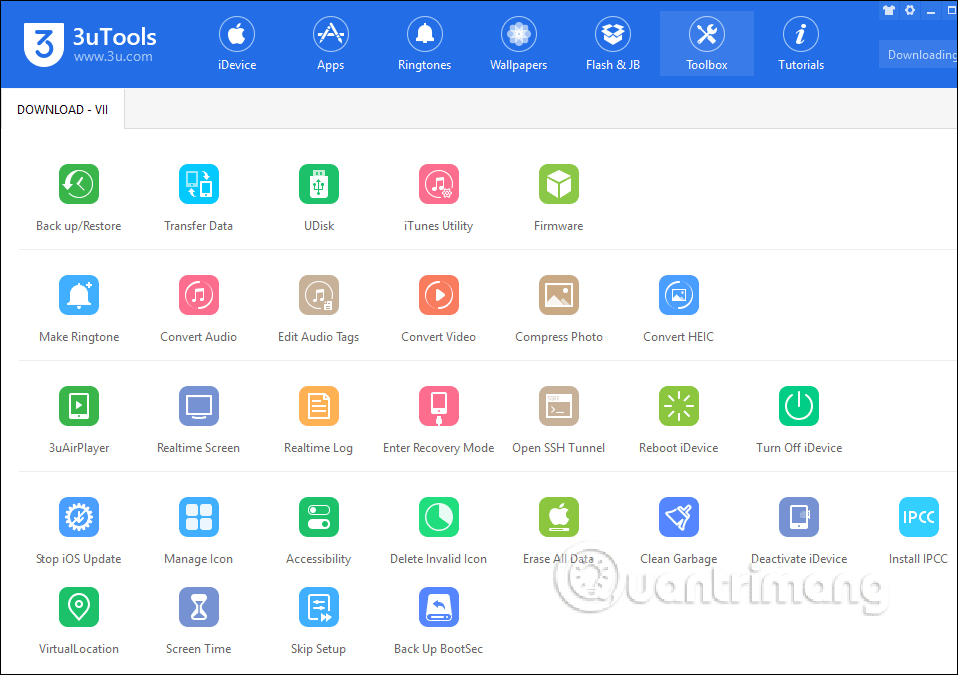Open the Realtime Screen tool
958x675 pixels.
(199, 406)
